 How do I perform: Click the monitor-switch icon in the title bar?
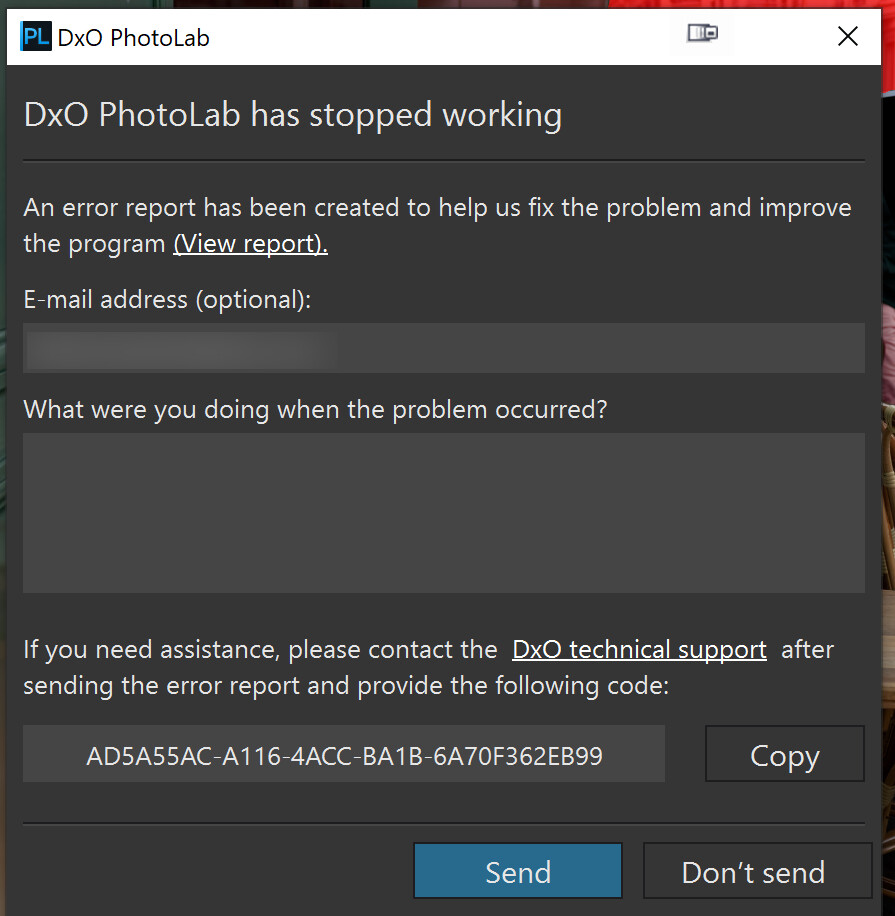click(702, 35)
